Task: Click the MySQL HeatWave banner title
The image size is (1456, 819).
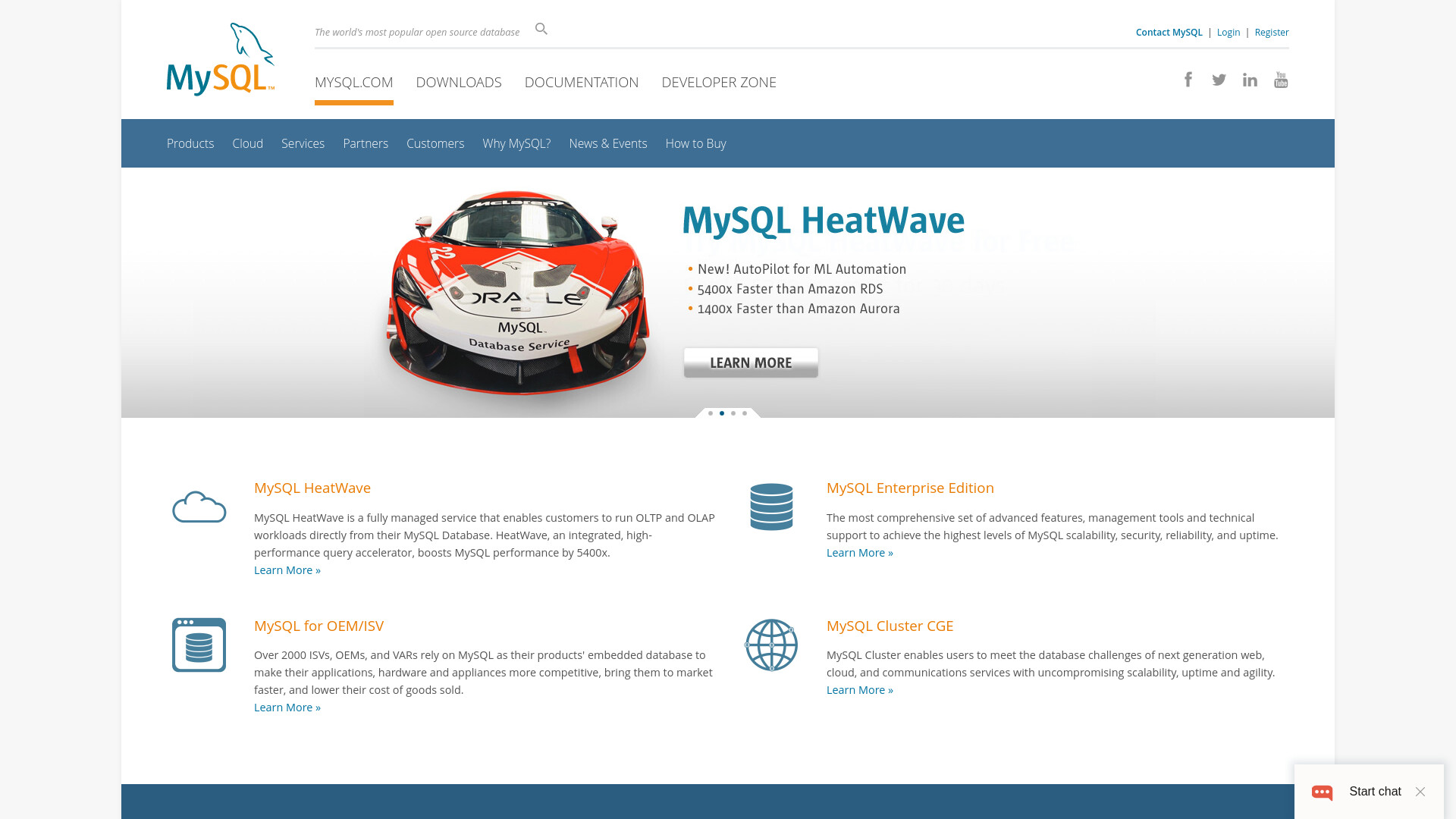Action: pyautogui.click(x=824, y=221)
